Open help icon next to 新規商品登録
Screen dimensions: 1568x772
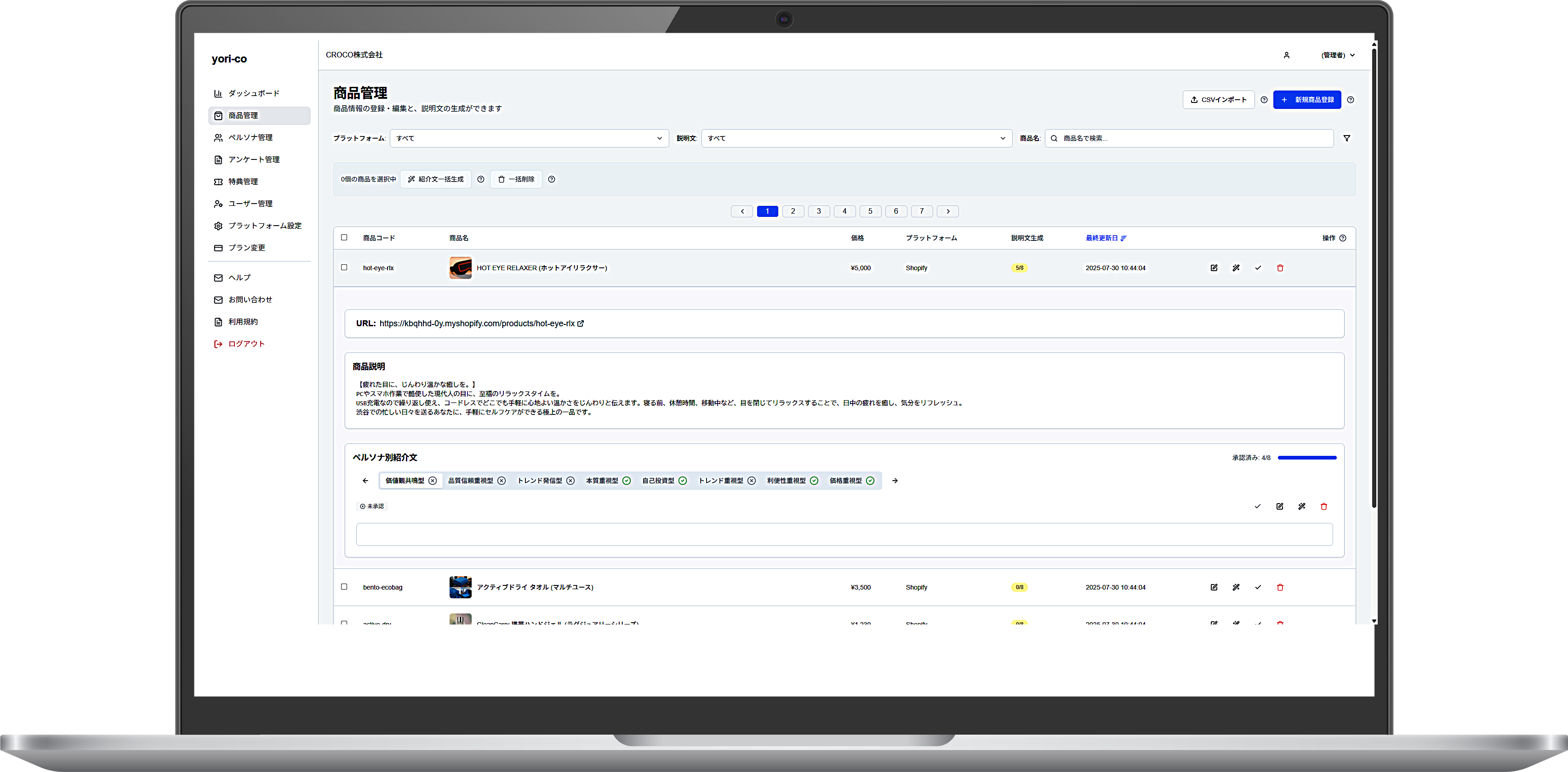(x=1350, y=100)
